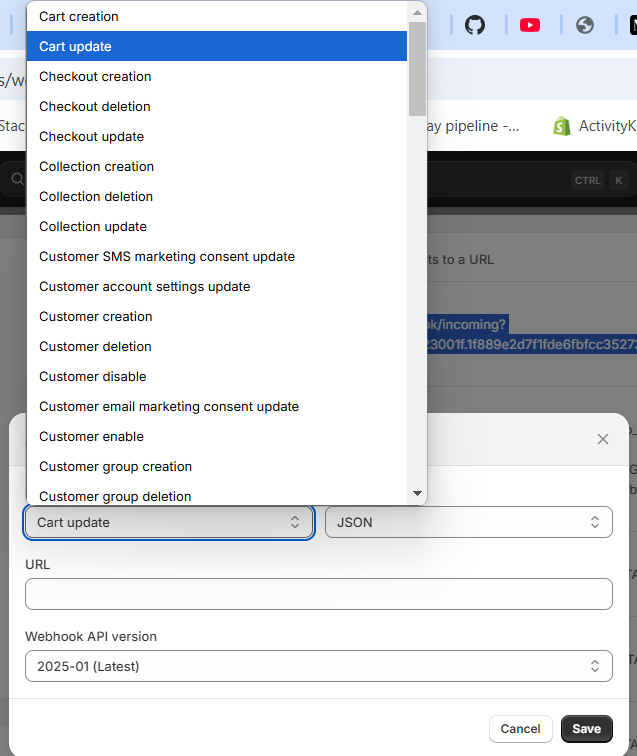The image size is (637, 756).
Task: Click the highlighted incoming webhook URL text
Action: pos(530,335)
